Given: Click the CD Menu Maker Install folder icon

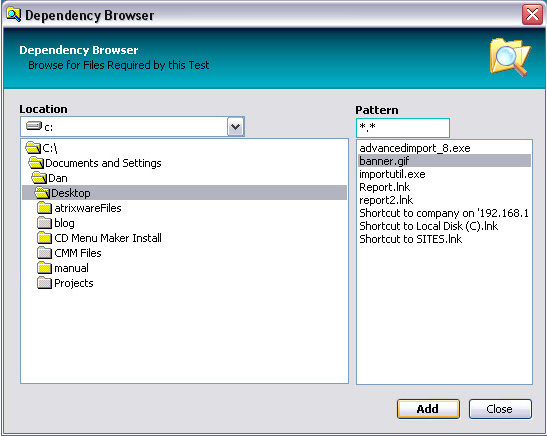Looking at the screenshot, I should click(44, 238).
